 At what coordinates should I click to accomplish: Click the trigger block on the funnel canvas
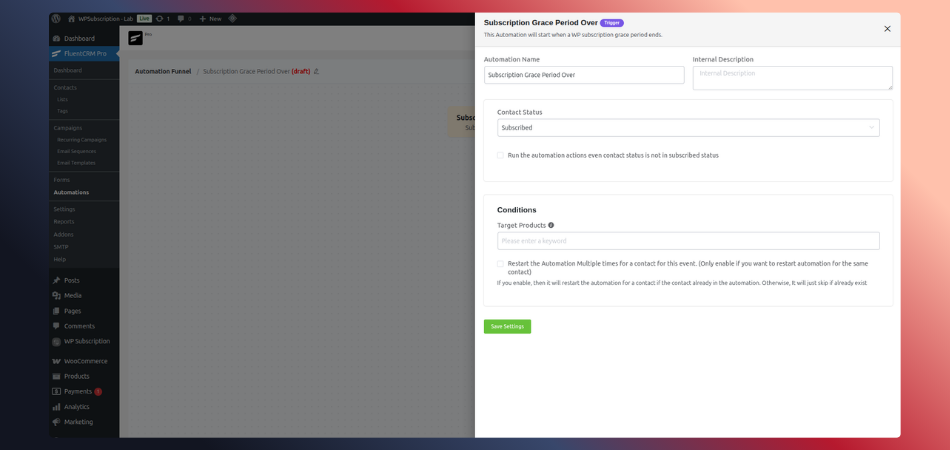[x=462, y=122]
